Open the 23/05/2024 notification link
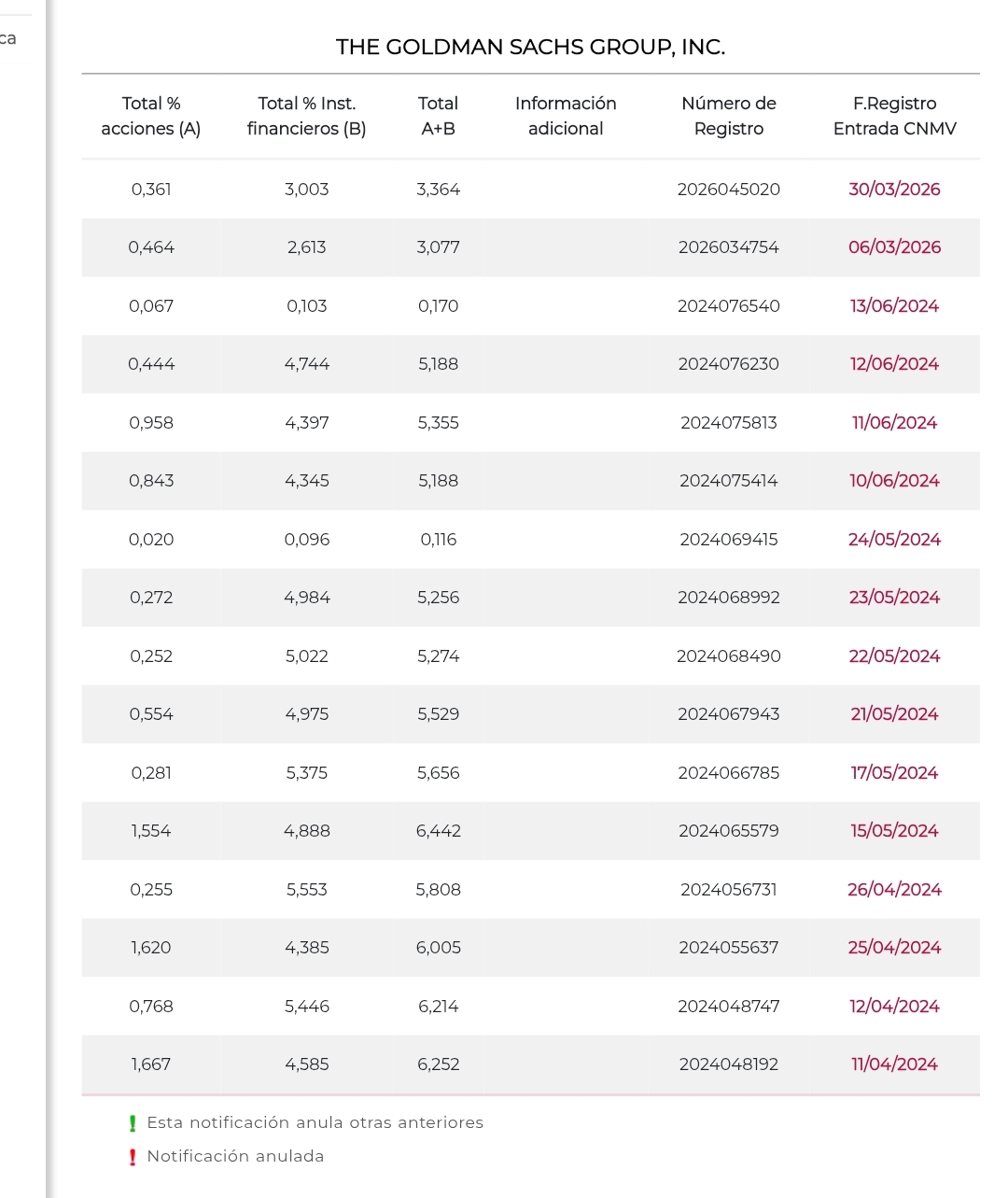 [894, 598]
